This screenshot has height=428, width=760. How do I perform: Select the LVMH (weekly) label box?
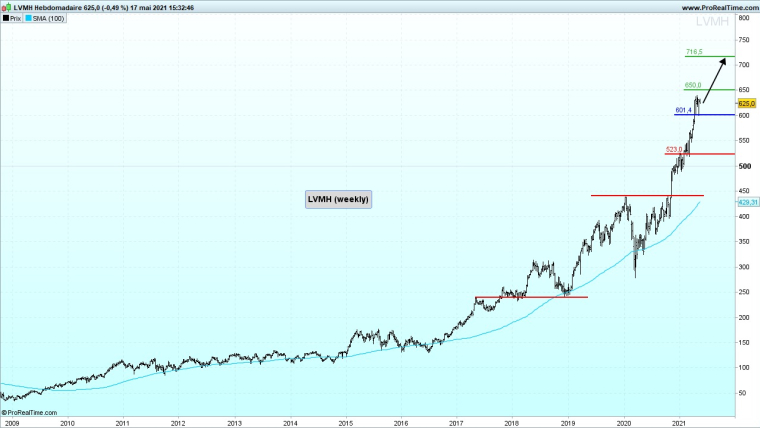click(x=338, y=199)
